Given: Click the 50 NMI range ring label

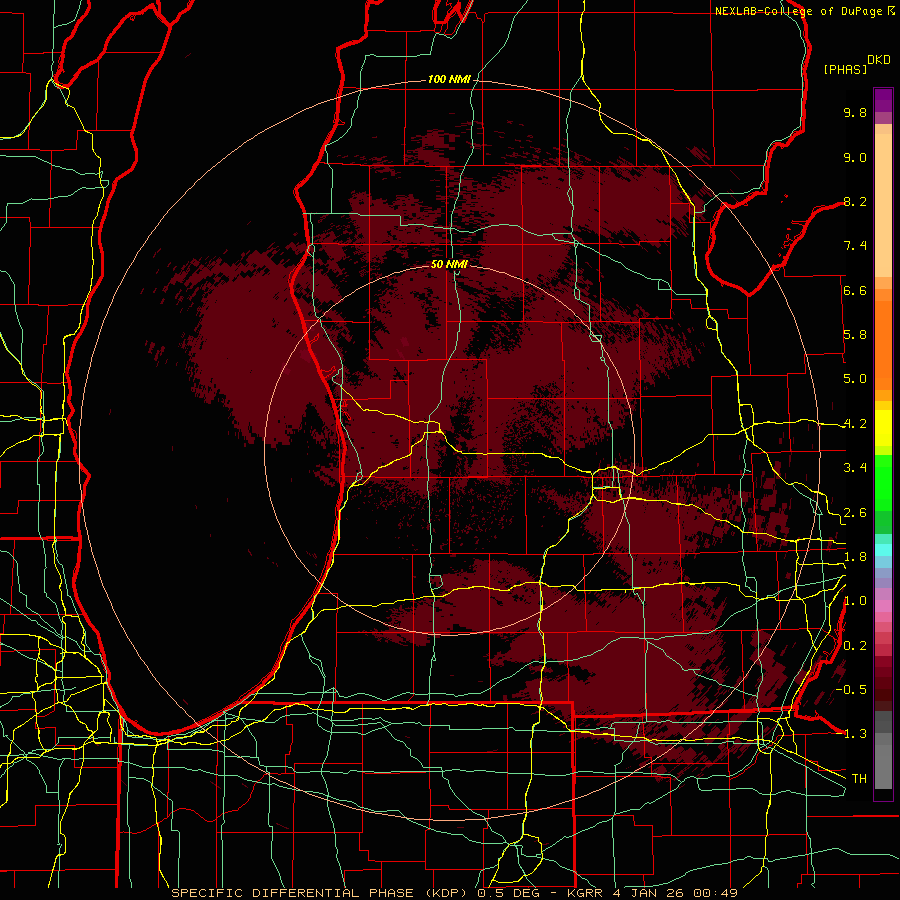Looking at the screenshot, I should coord(449,264).
